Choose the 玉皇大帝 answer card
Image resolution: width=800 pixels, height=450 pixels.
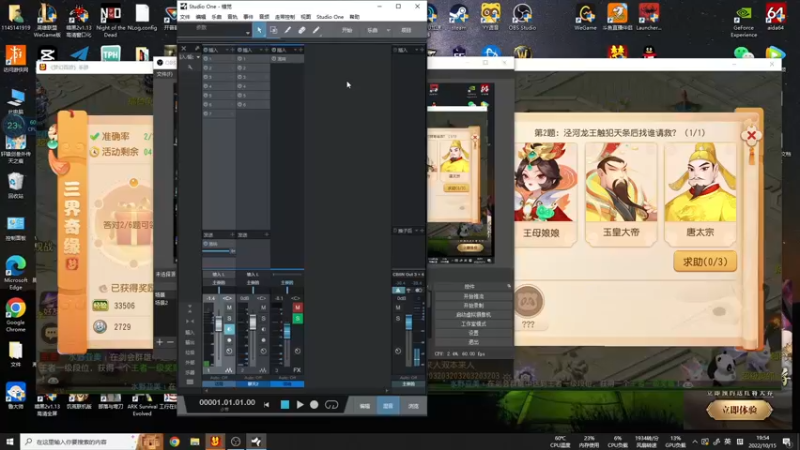point(621,194)
